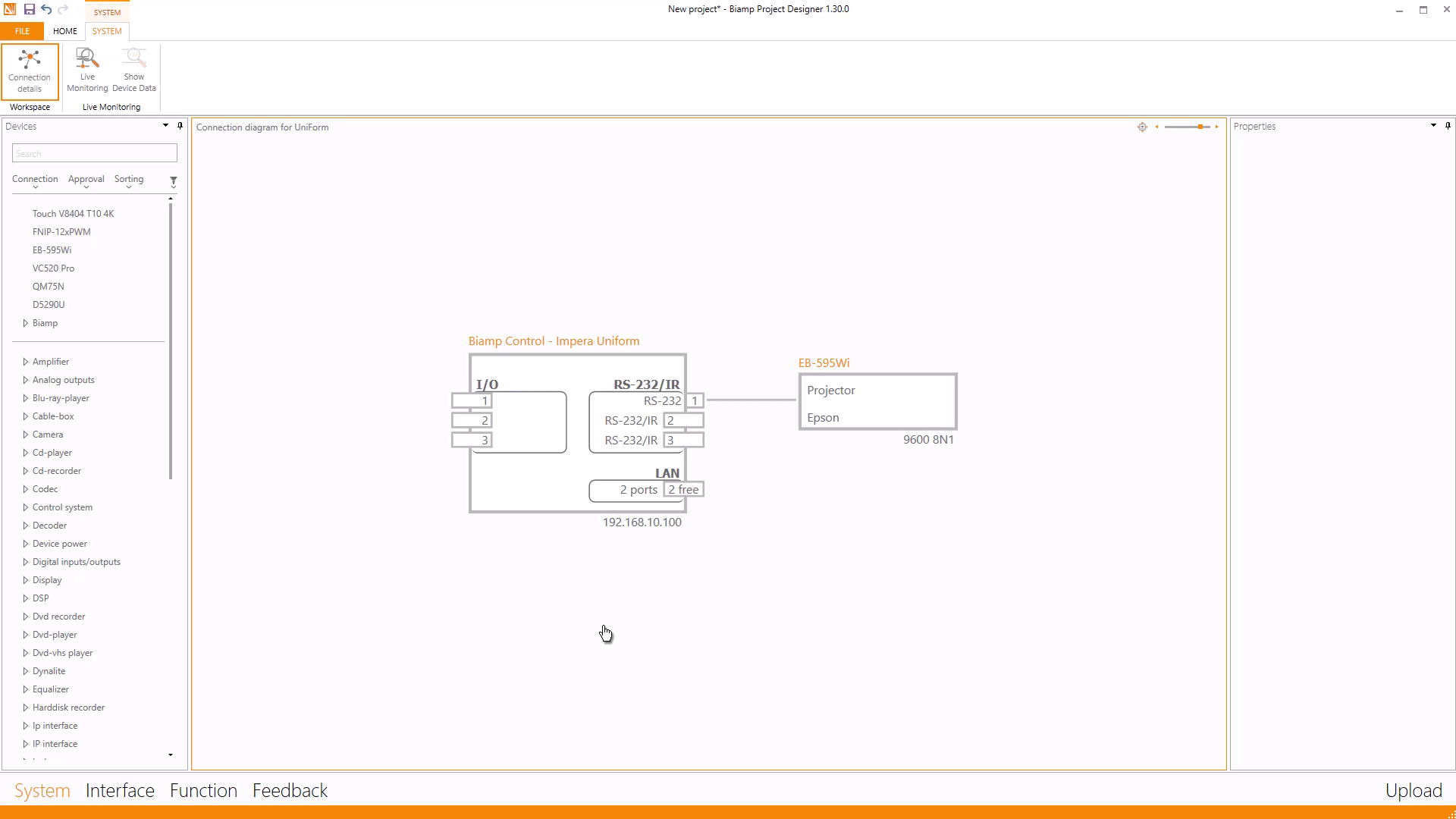Open the FILE menu
The height and width of the screenshot is (819, 1456).
click(x=22, y=31)
